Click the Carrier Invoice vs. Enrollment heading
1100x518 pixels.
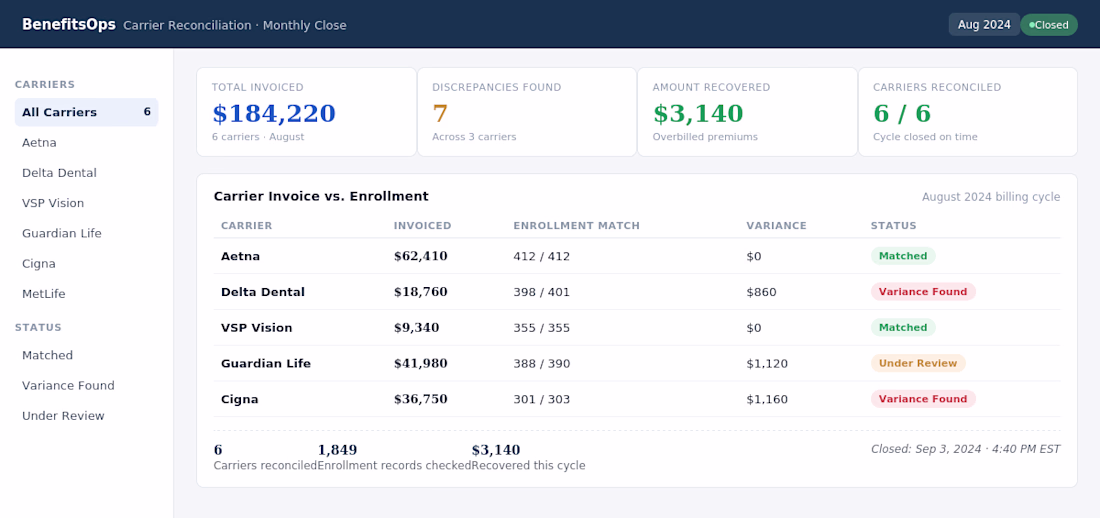[x=321, y=197]
